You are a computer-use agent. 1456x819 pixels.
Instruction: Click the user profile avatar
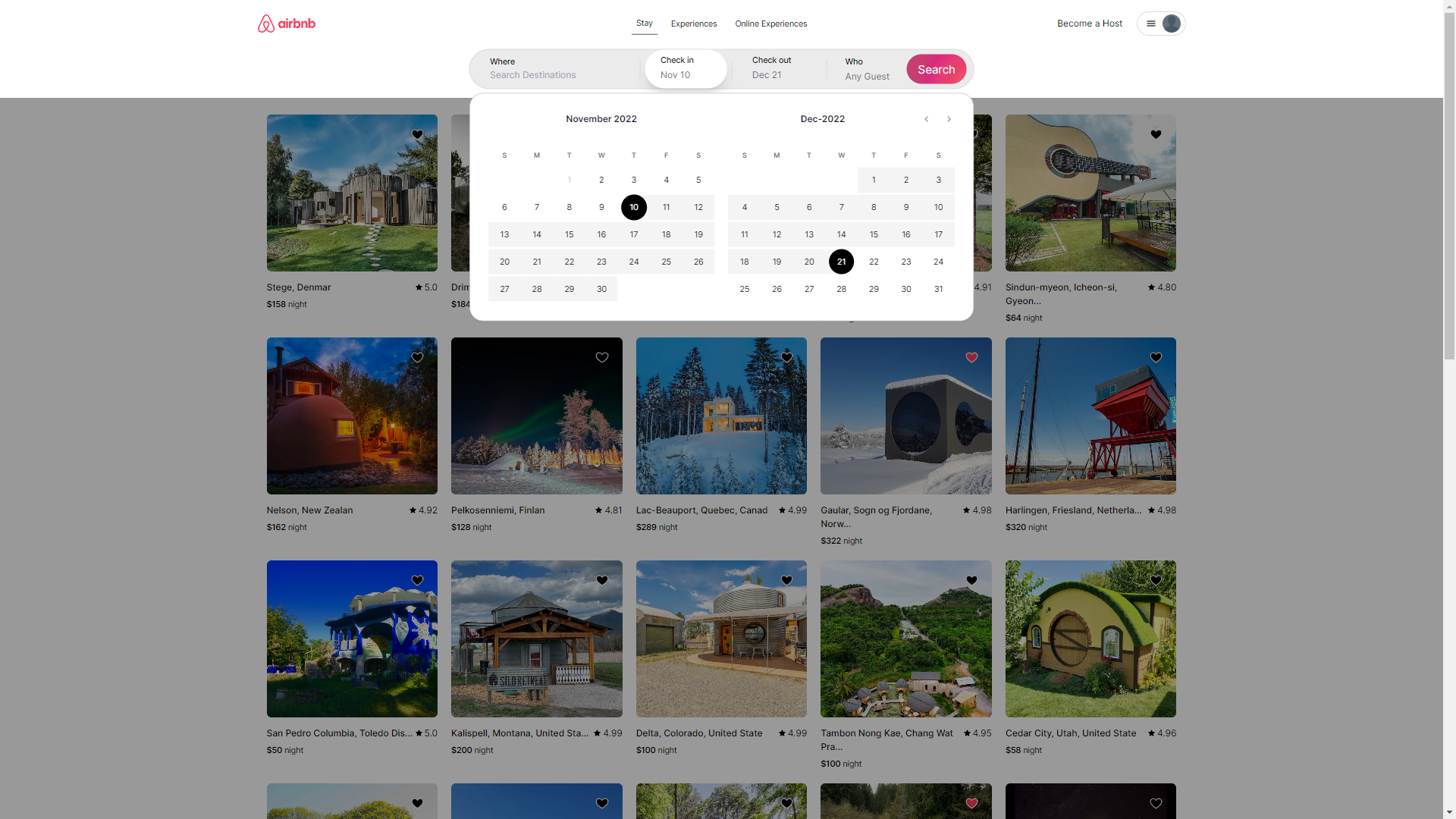pyautogui.click(x=1171, y=24)
